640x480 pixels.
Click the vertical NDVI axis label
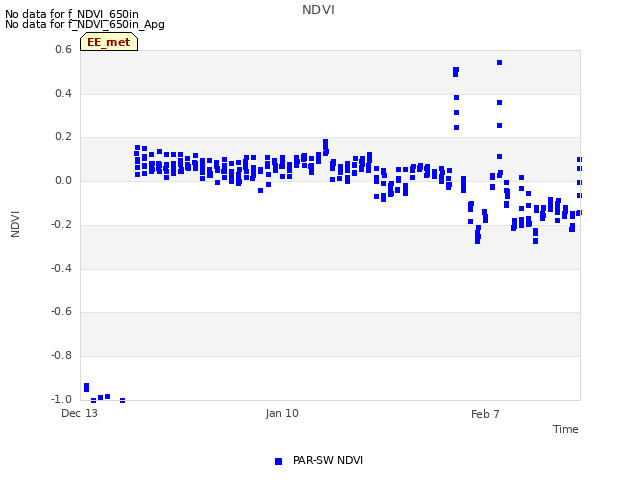[x=15, y=224]
